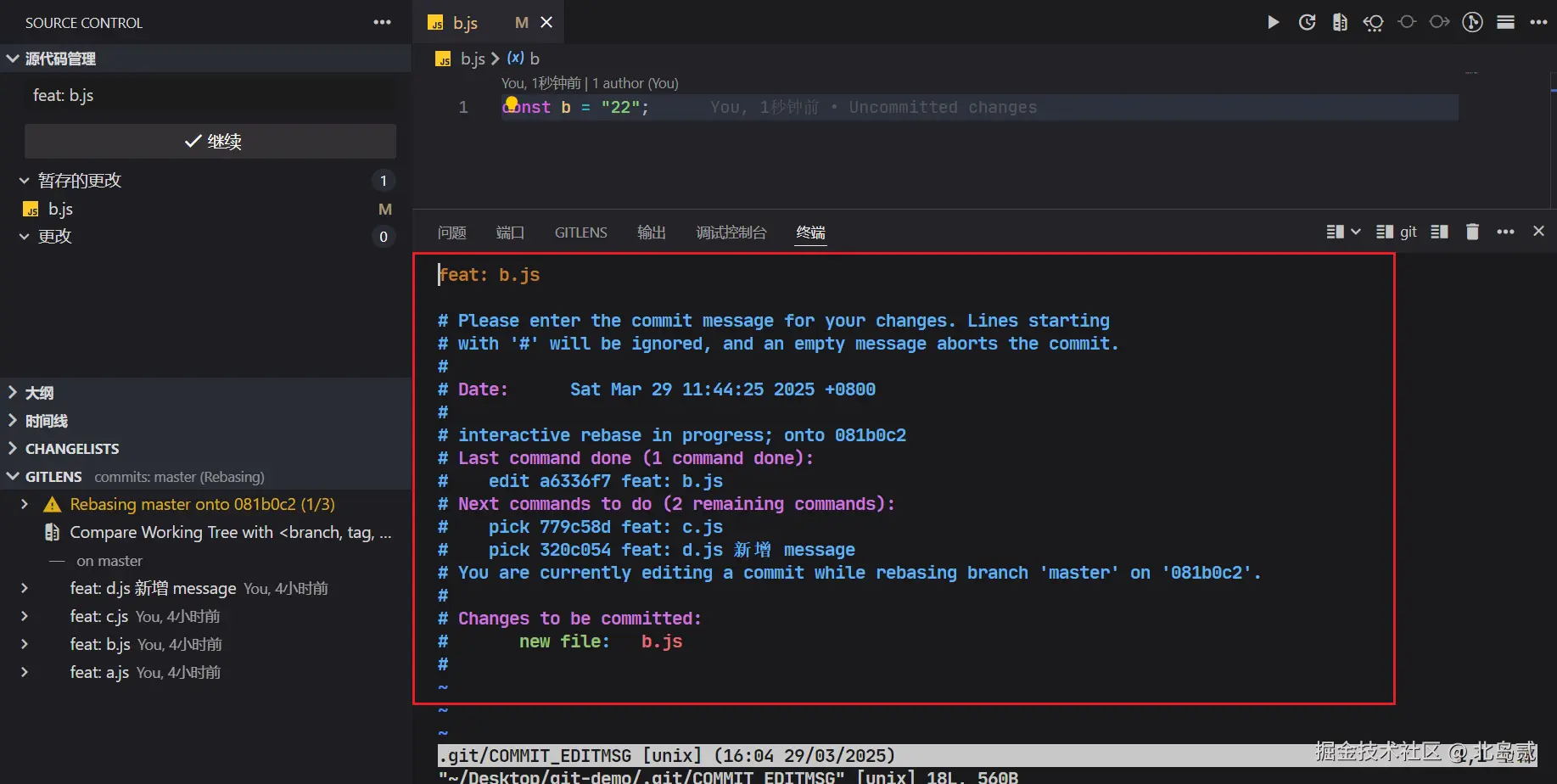
Task: Click the 继续 continue button
Action: click(210, 141)
